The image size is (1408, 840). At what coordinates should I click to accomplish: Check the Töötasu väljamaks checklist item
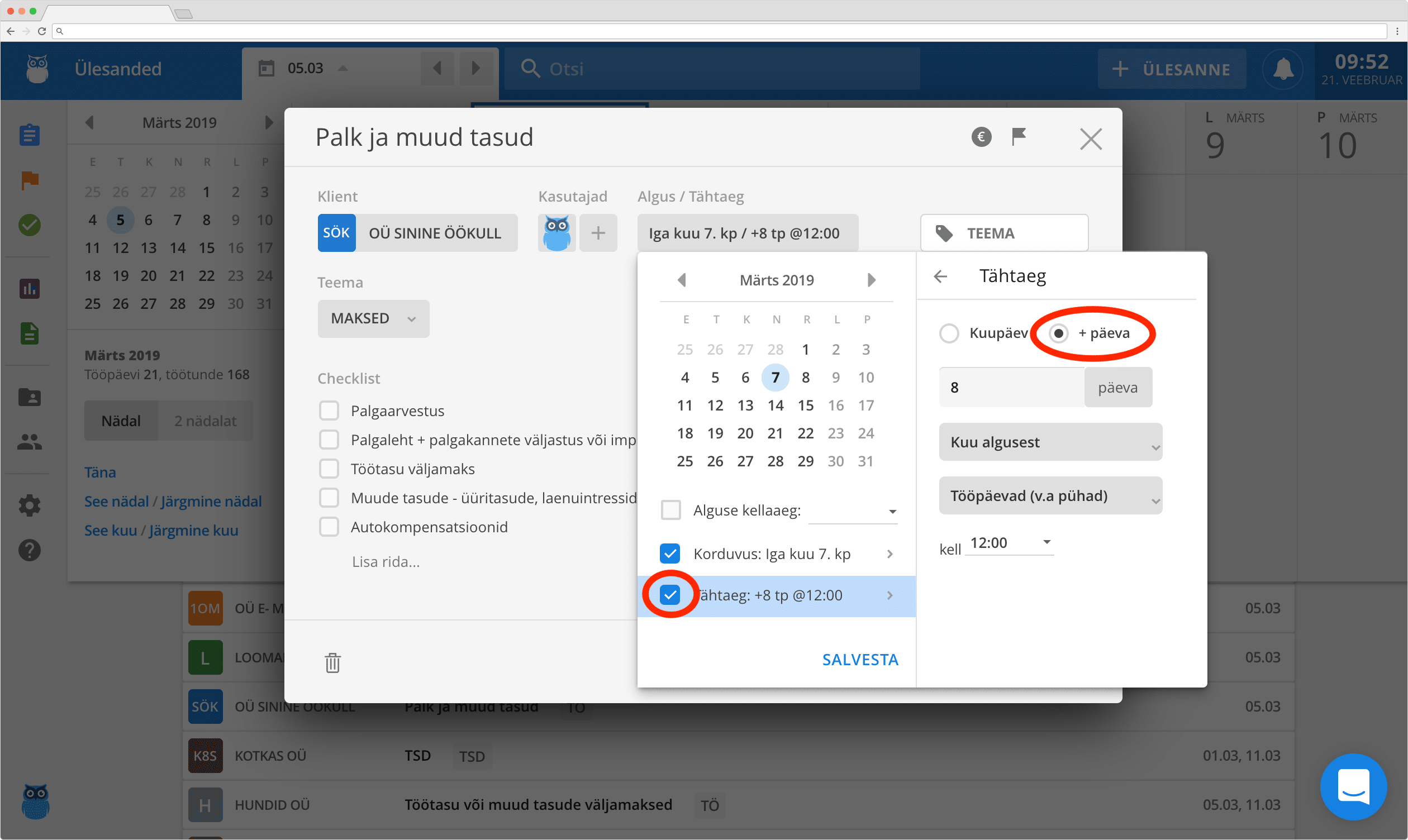[x=329, y=469]
